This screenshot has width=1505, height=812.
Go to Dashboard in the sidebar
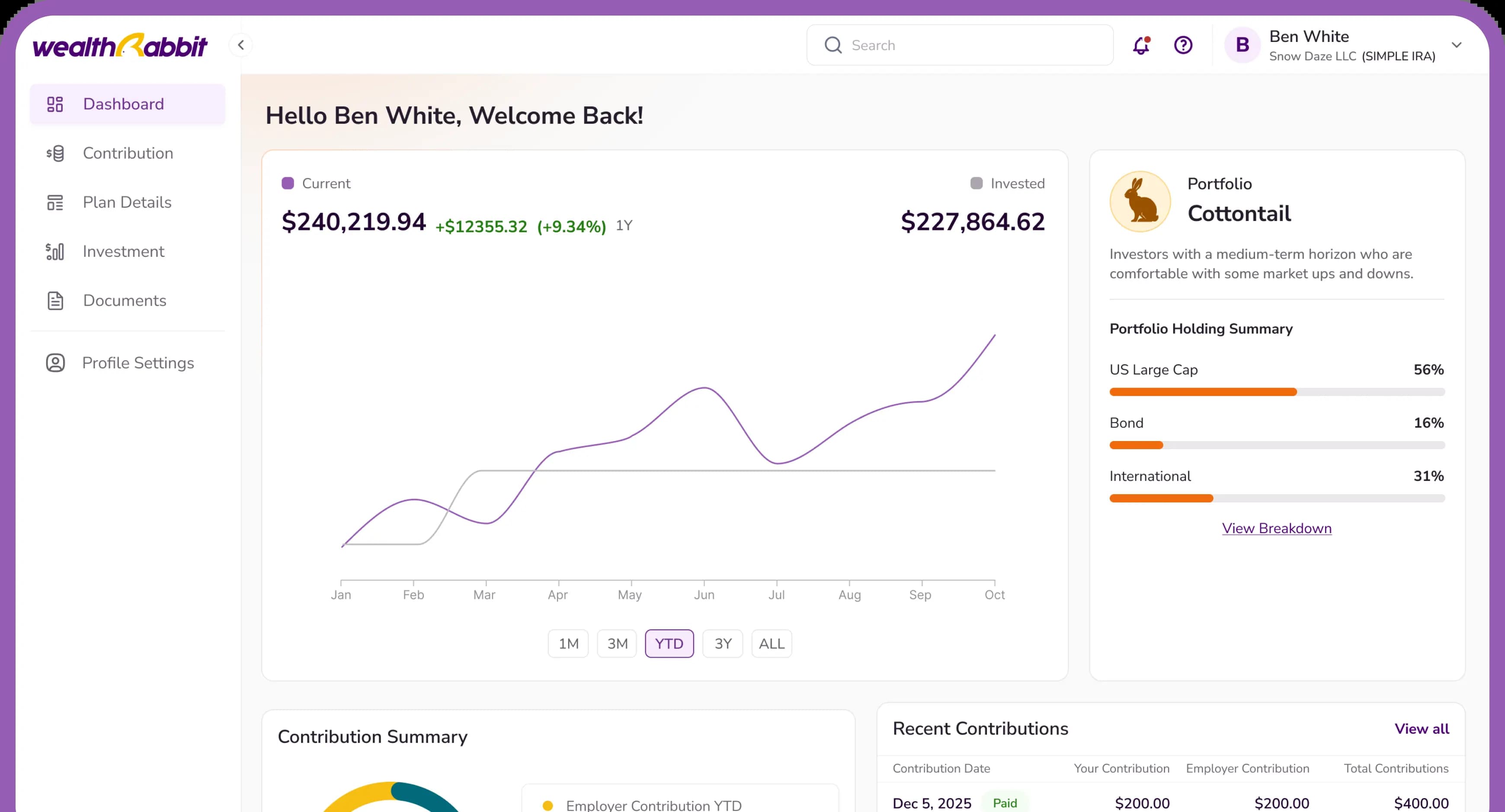pyautogui.click(x=128, y=104)
